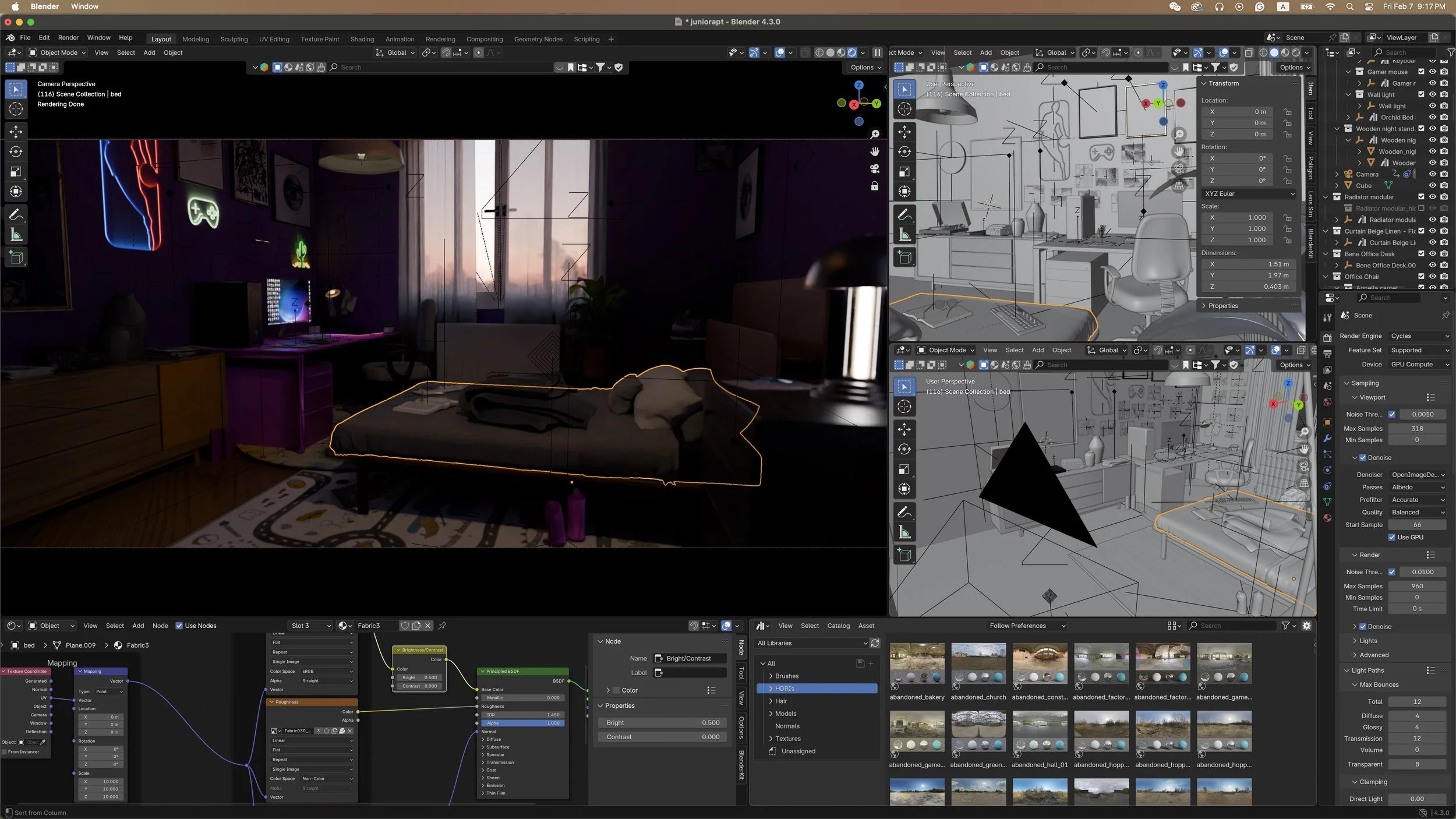The width and height of the screenshot is (1456, 819).
Task: Uncheck the Use GPU denoise option
Action: [x=1391, y=537]
